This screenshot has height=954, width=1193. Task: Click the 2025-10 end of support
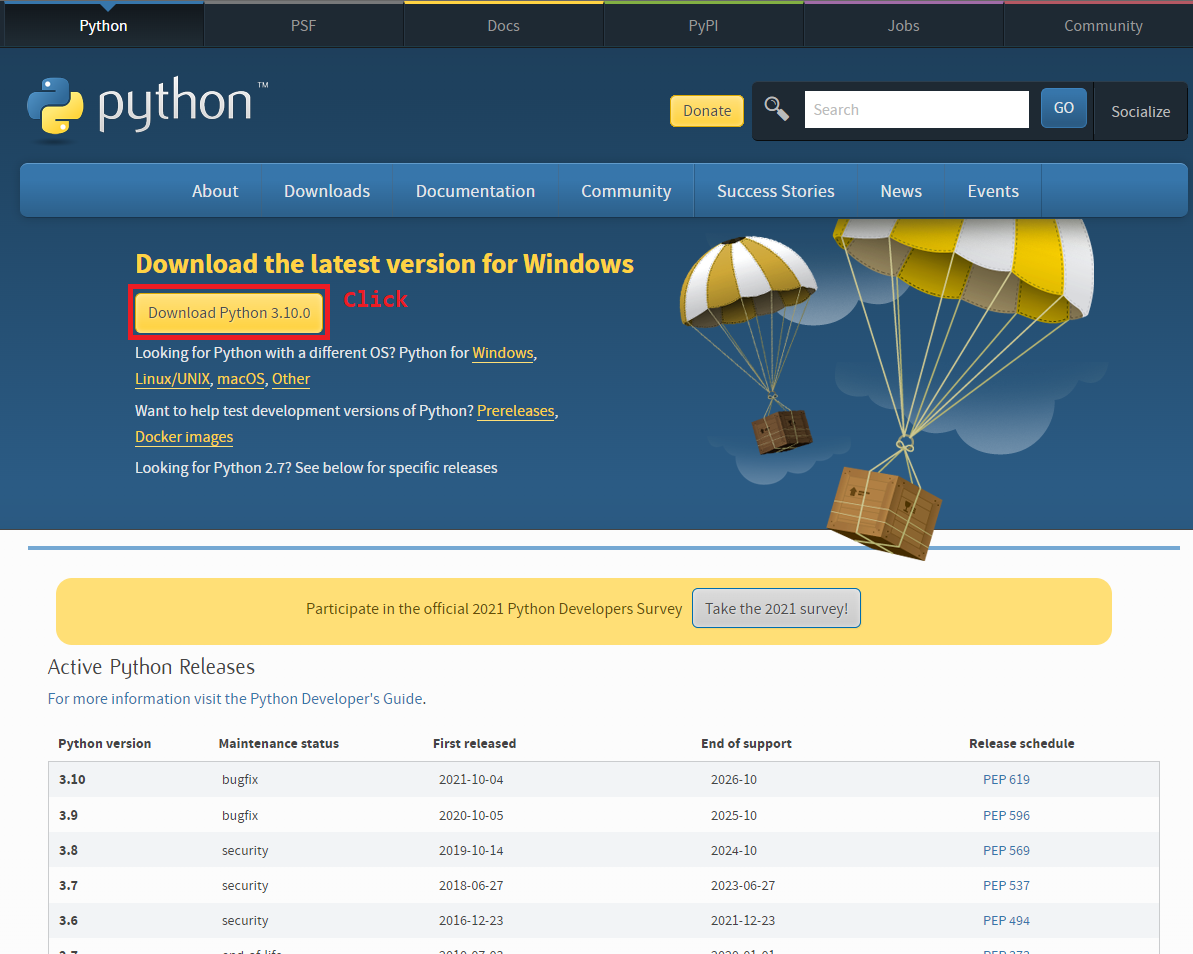pos(733,815)
